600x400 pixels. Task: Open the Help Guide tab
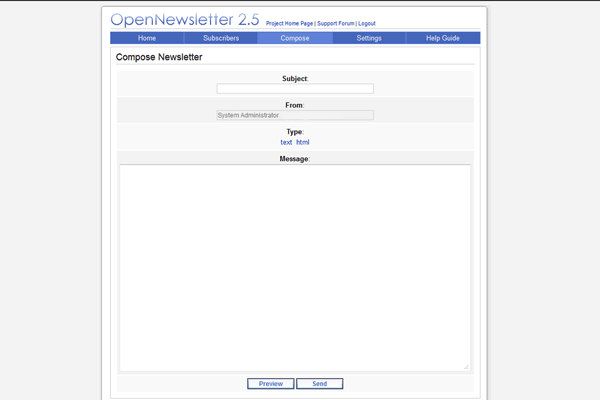tap(443, 38)
